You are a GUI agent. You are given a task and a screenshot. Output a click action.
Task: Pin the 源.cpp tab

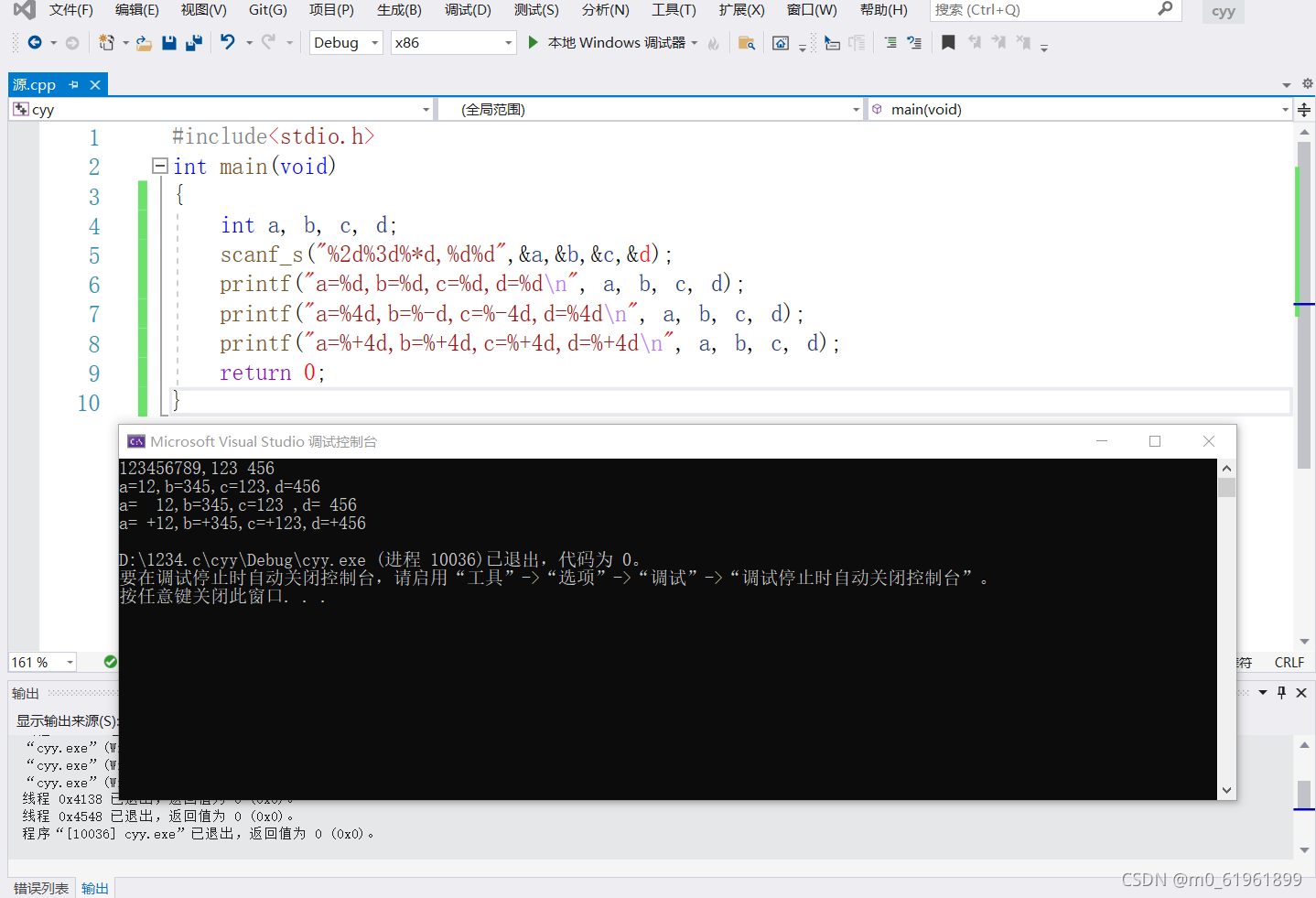click(74, 84)
